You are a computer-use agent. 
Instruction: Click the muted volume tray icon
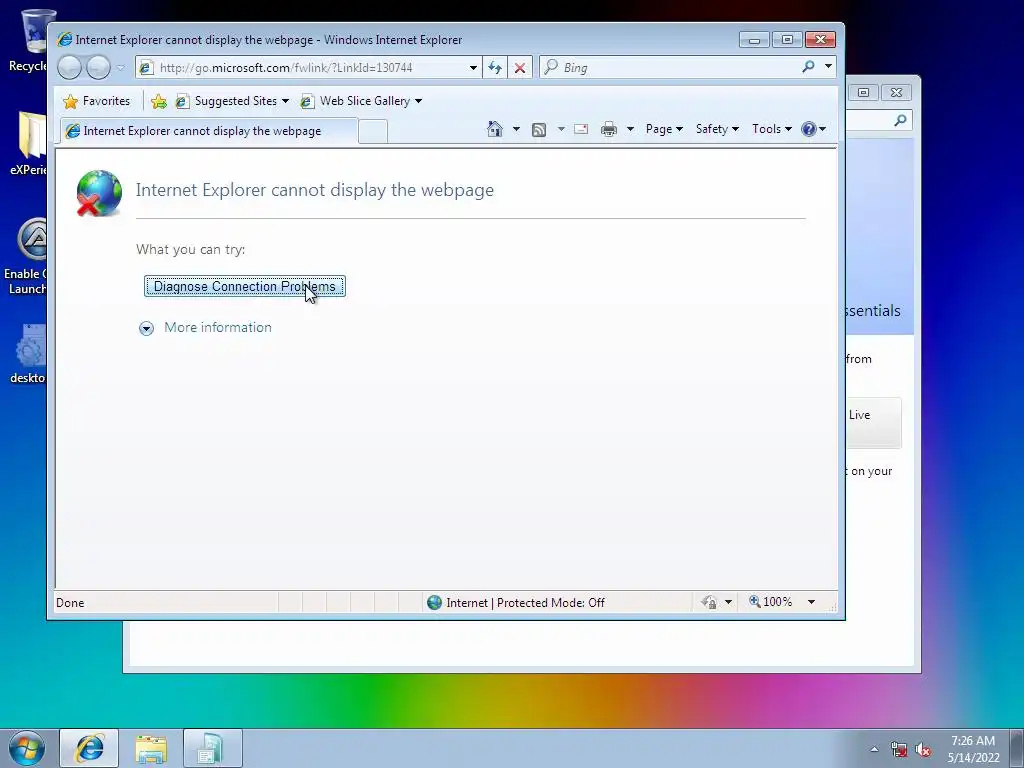tap(923, 749)
